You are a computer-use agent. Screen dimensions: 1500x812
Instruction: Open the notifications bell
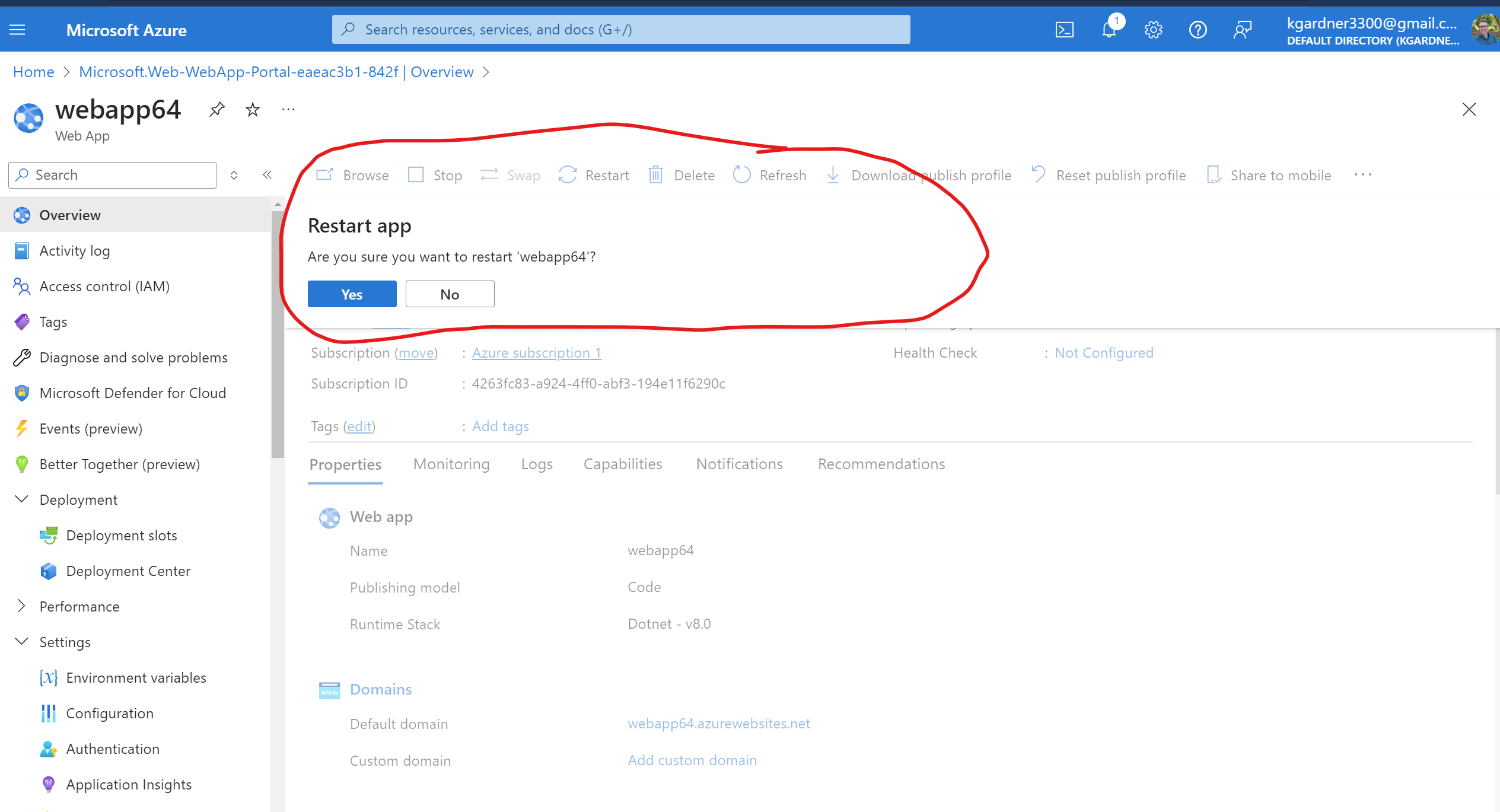point(1109,30)
